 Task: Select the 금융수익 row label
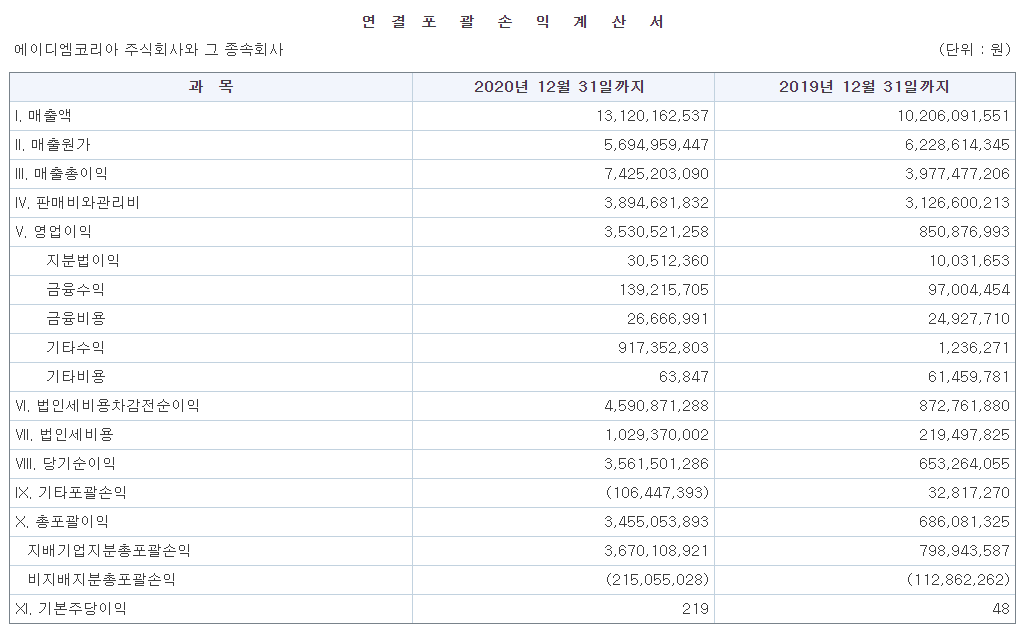coord(75,290)
